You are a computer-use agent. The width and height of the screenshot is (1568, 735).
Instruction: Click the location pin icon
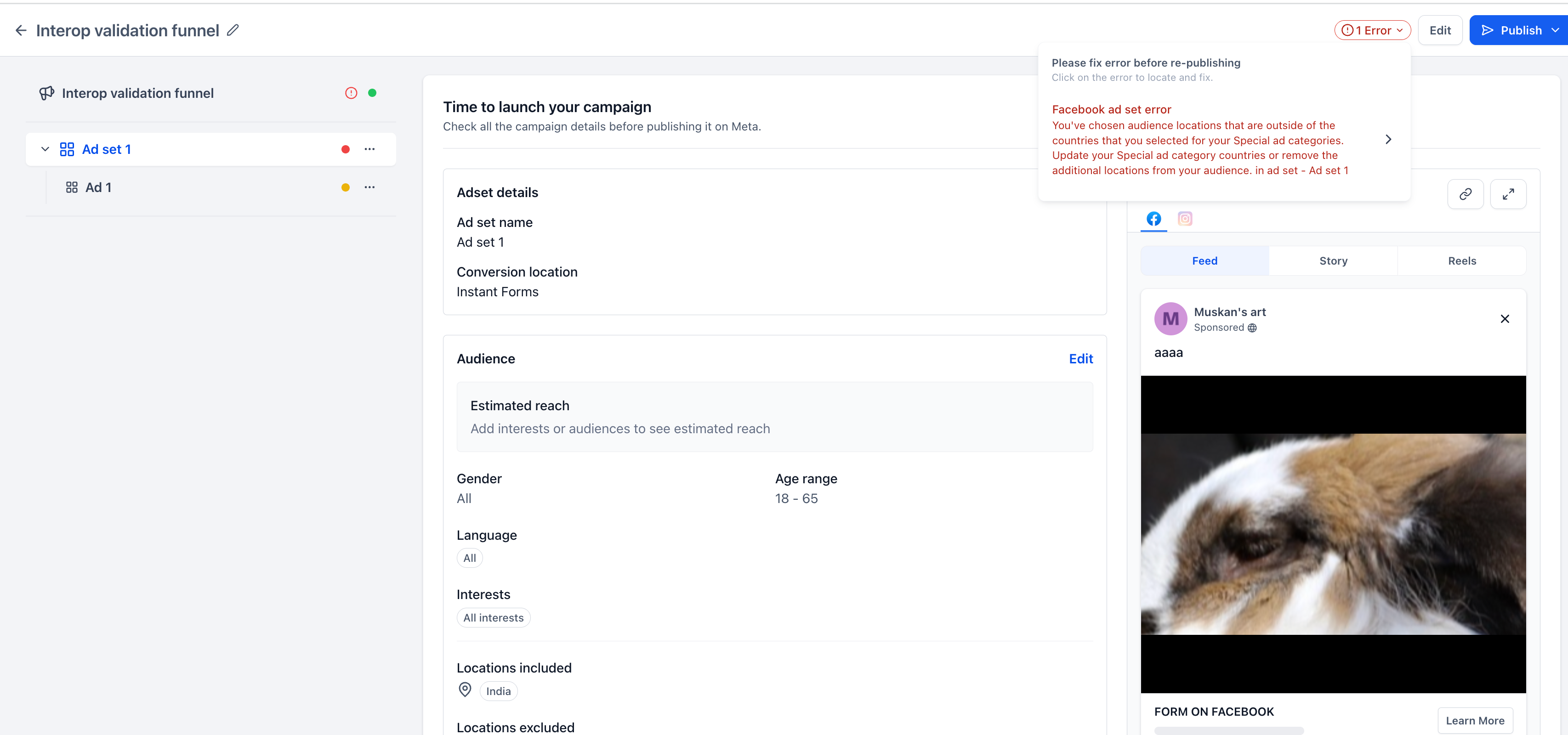465,690
